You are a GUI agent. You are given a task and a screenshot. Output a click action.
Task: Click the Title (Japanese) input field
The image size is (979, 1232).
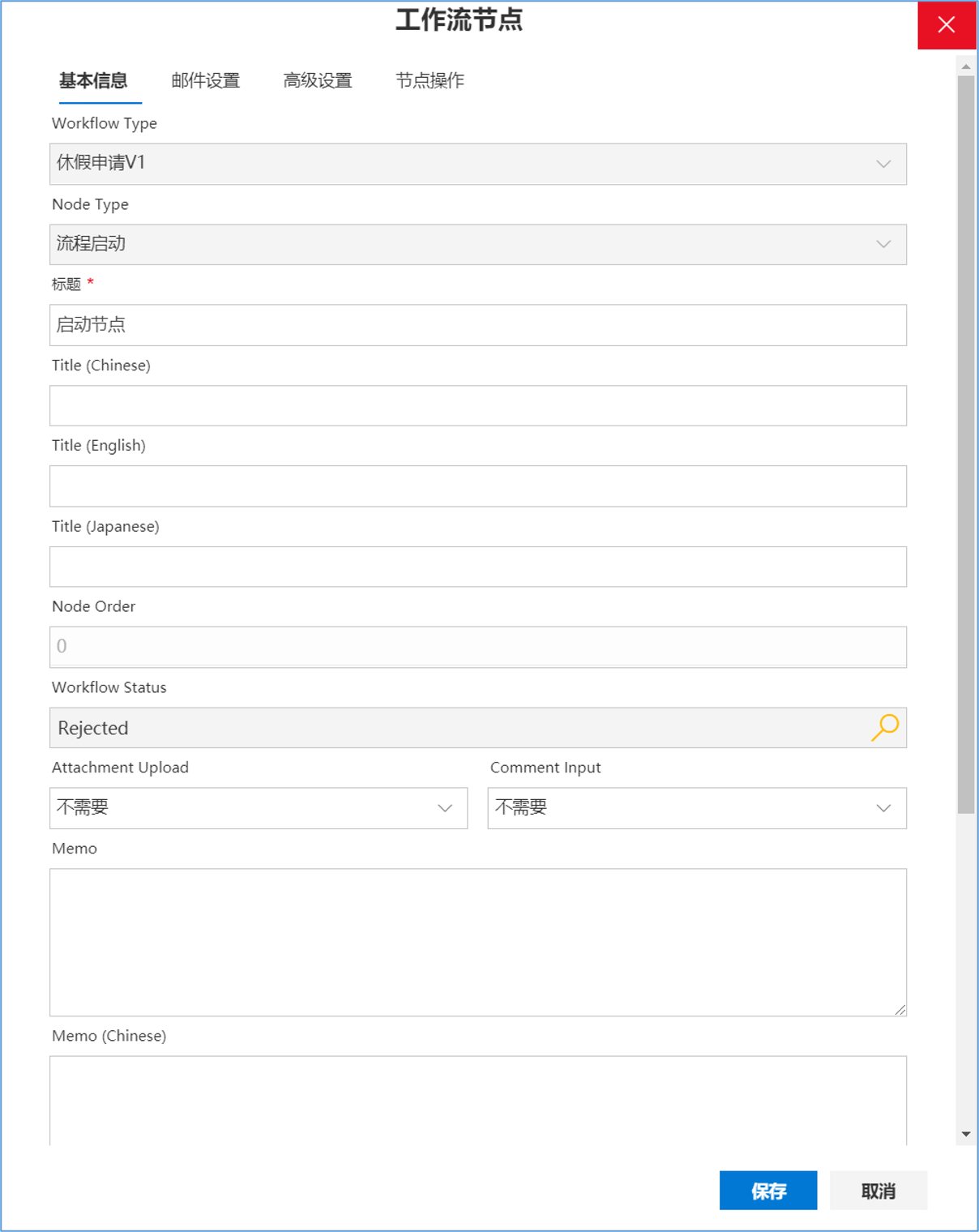(478, 567)
